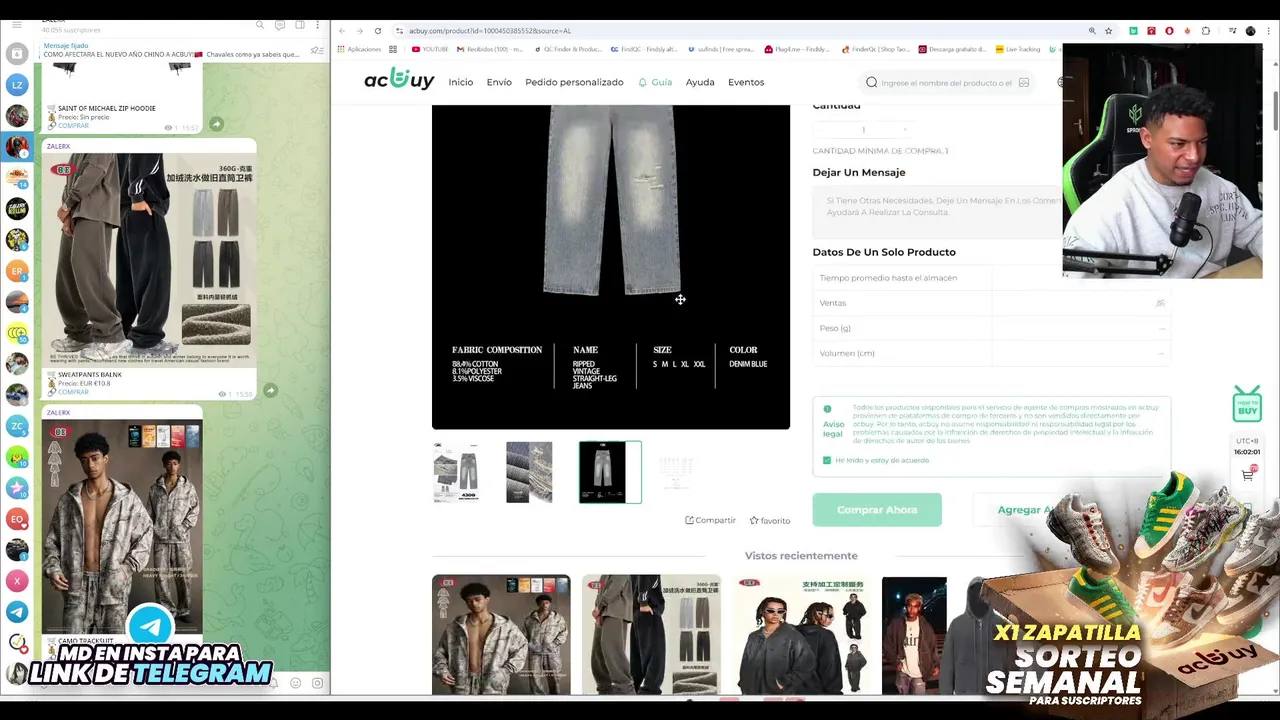This screenshot has height=720, width=1280.
Task: Reload the acbuy page
Action: coord(377,31)
